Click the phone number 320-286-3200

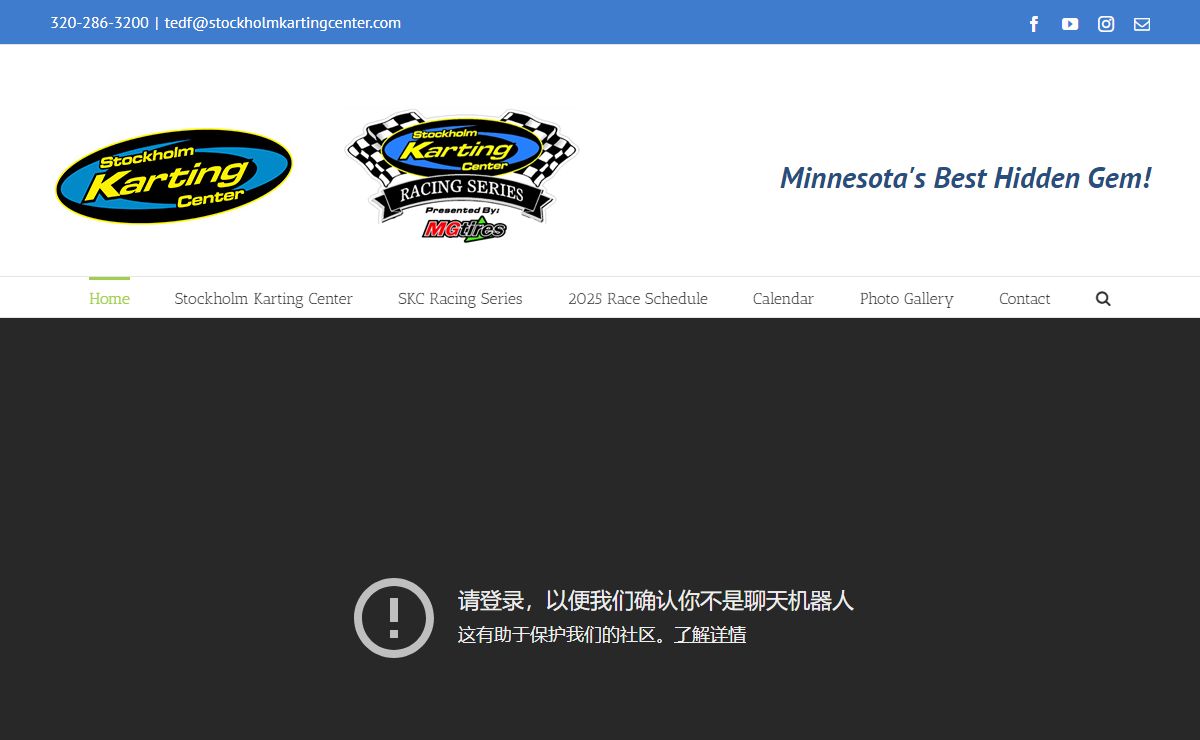coord(99,22)
